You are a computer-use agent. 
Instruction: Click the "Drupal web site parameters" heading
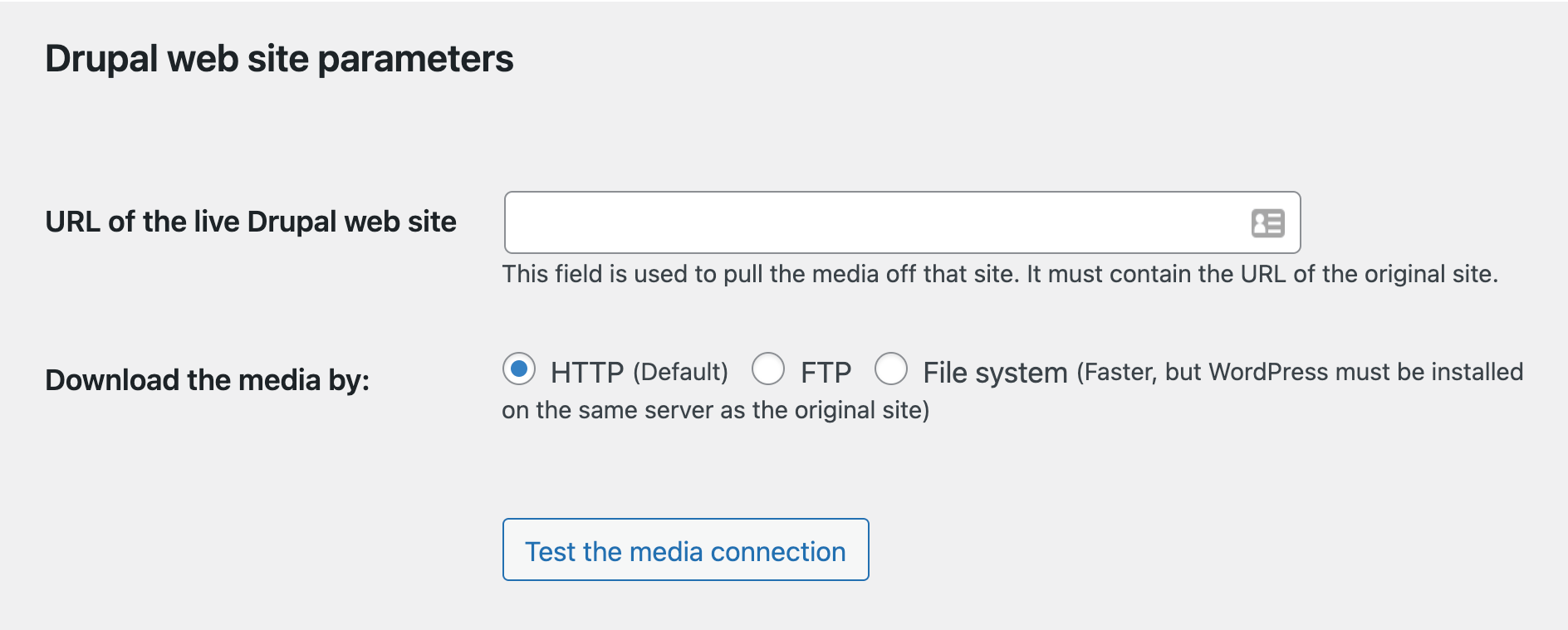[x=280, y=59]
